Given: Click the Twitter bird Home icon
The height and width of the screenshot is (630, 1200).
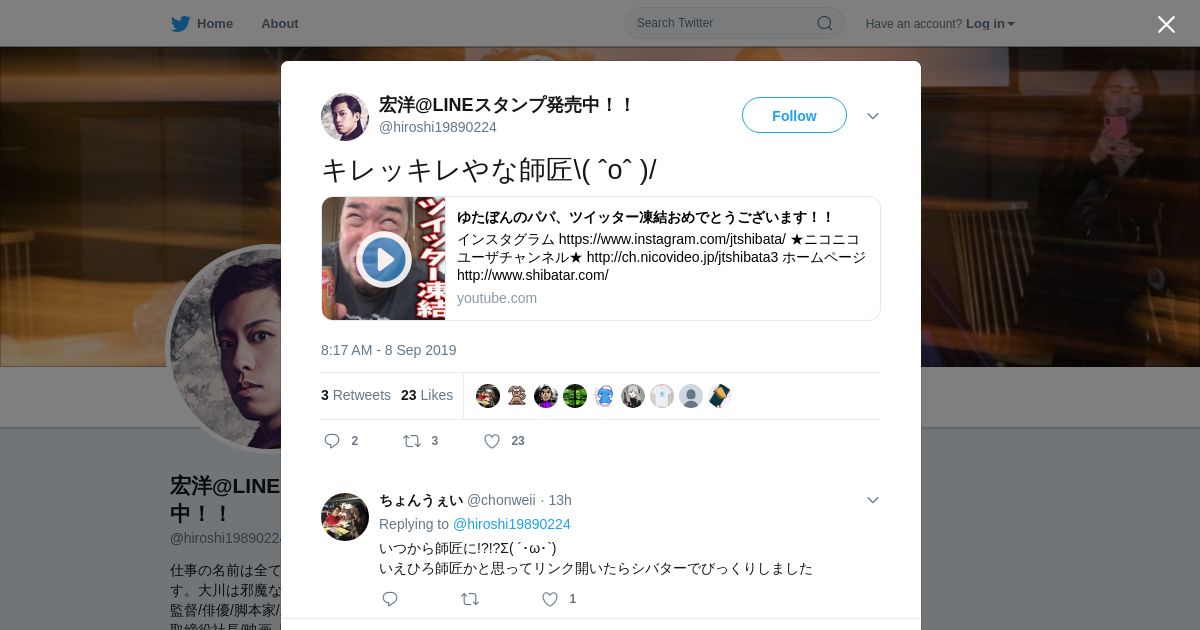Looking at the screenshot, I should tap(180, 23).
